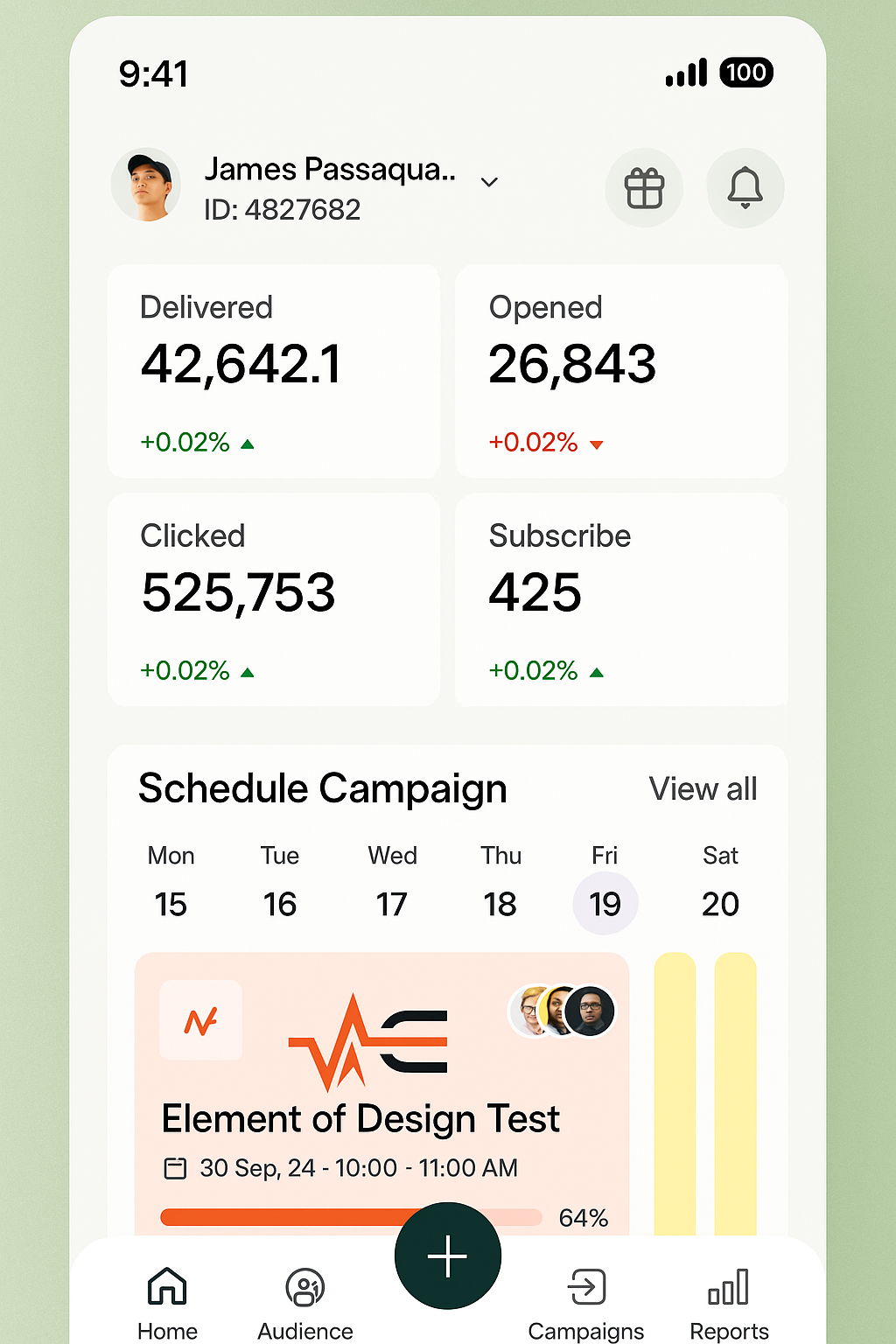Screen dimensions: 896x1344
Task: Select Friday 19 in the schedule
Action: [605, 903]
